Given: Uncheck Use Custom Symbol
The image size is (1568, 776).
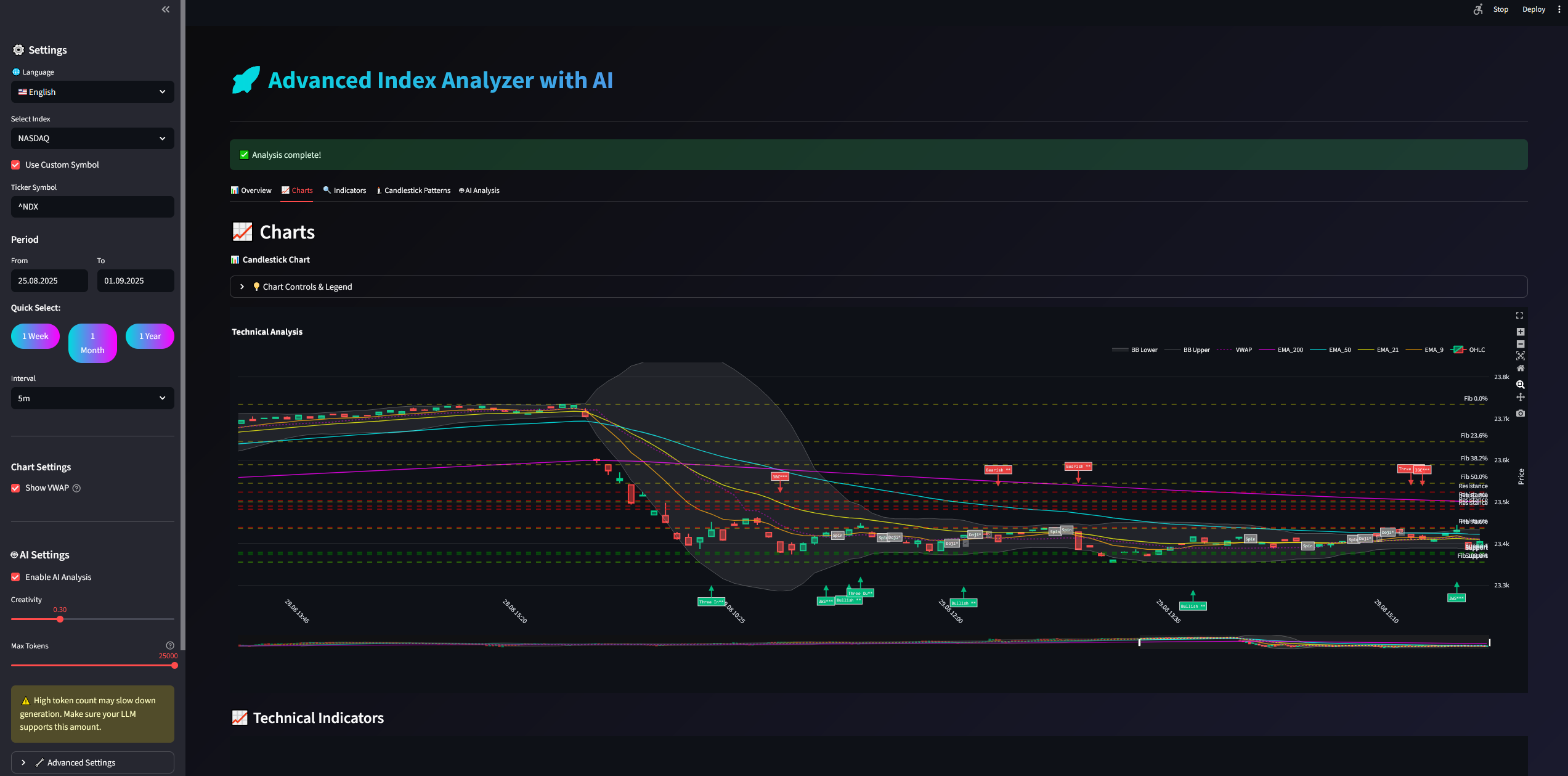Looking at the screenshot, I should point(16,165).
